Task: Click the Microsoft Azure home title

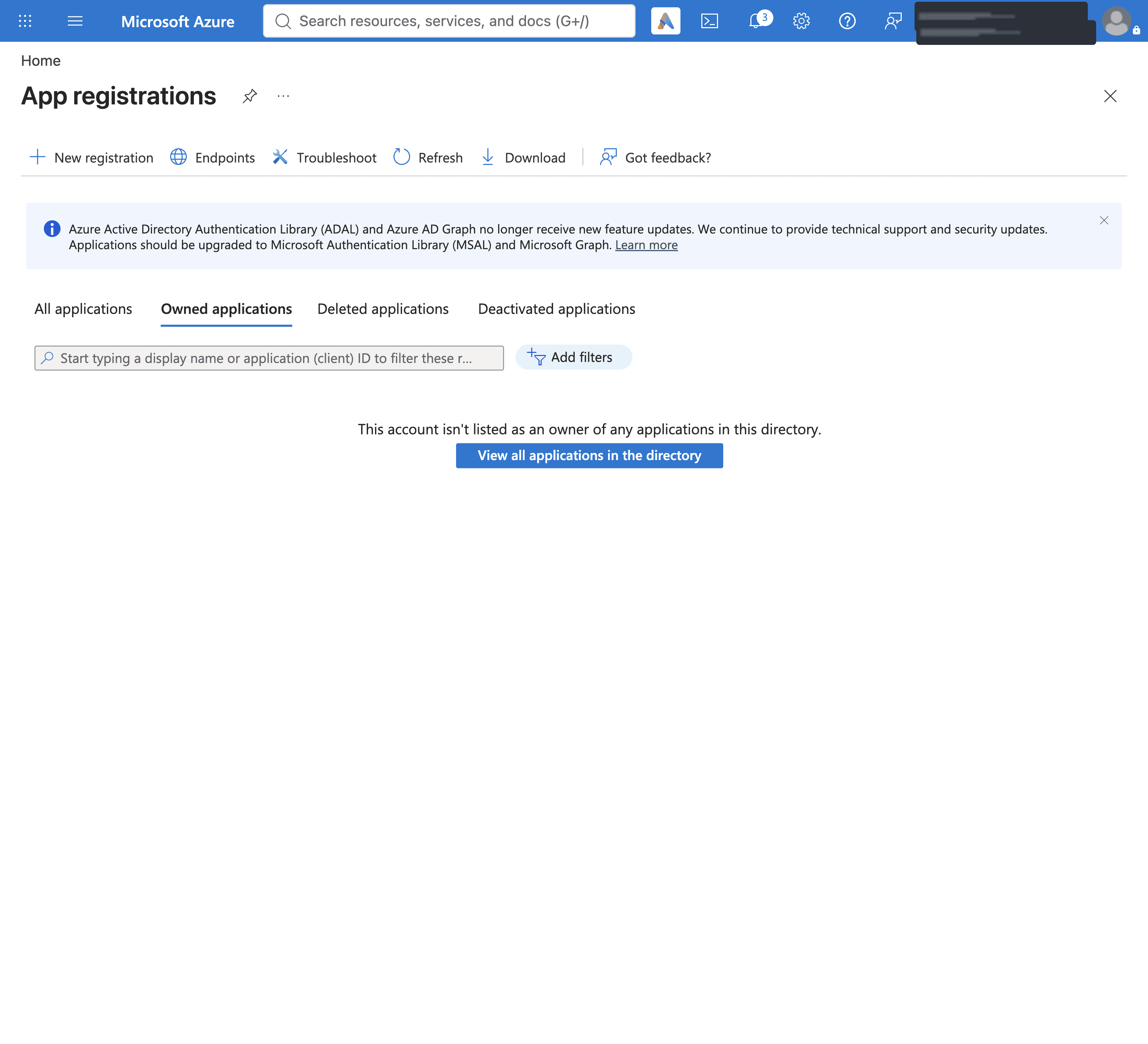Action: click(178, 22)
